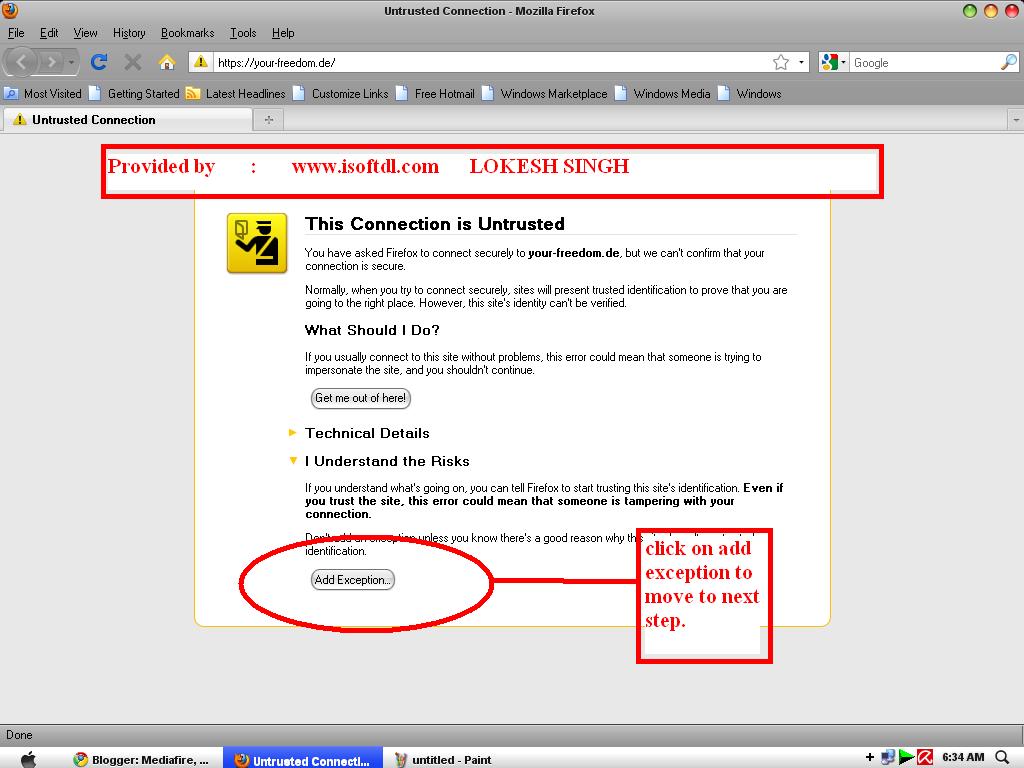Image resolution: width=1024 pixels, height=768 pixels.
Task: Click the Firefox logo in title bar
Action: pyautogui.click(x=10, y=10)
